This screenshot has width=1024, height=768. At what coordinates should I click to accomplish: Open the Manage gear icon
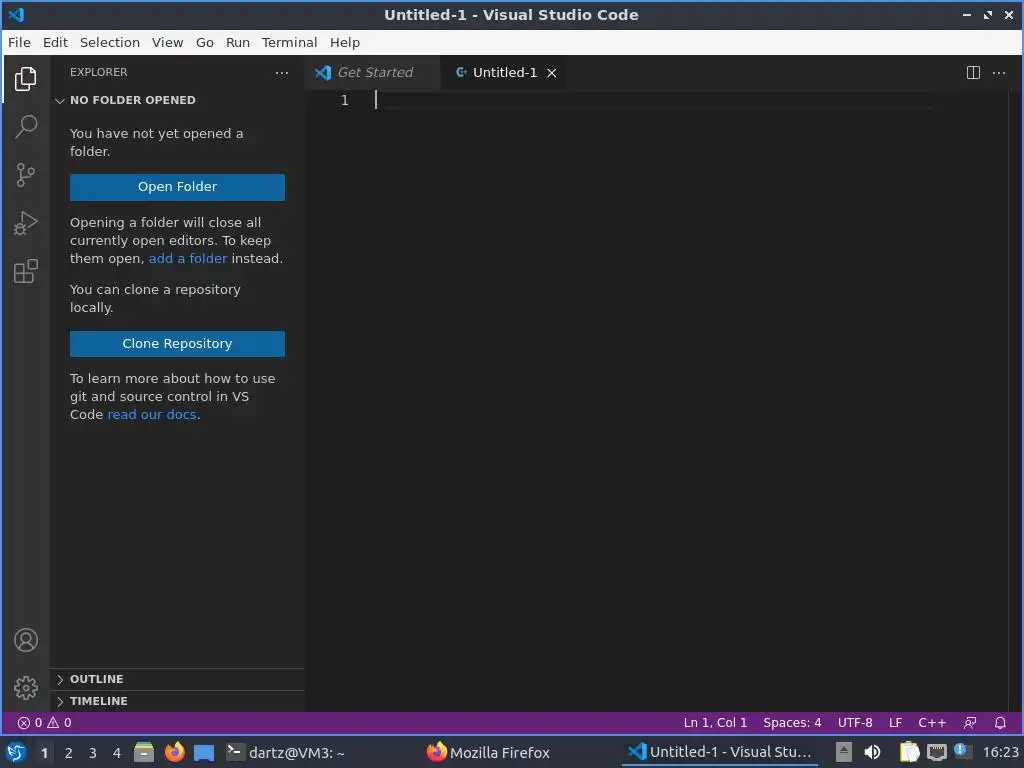pos(26,688)
